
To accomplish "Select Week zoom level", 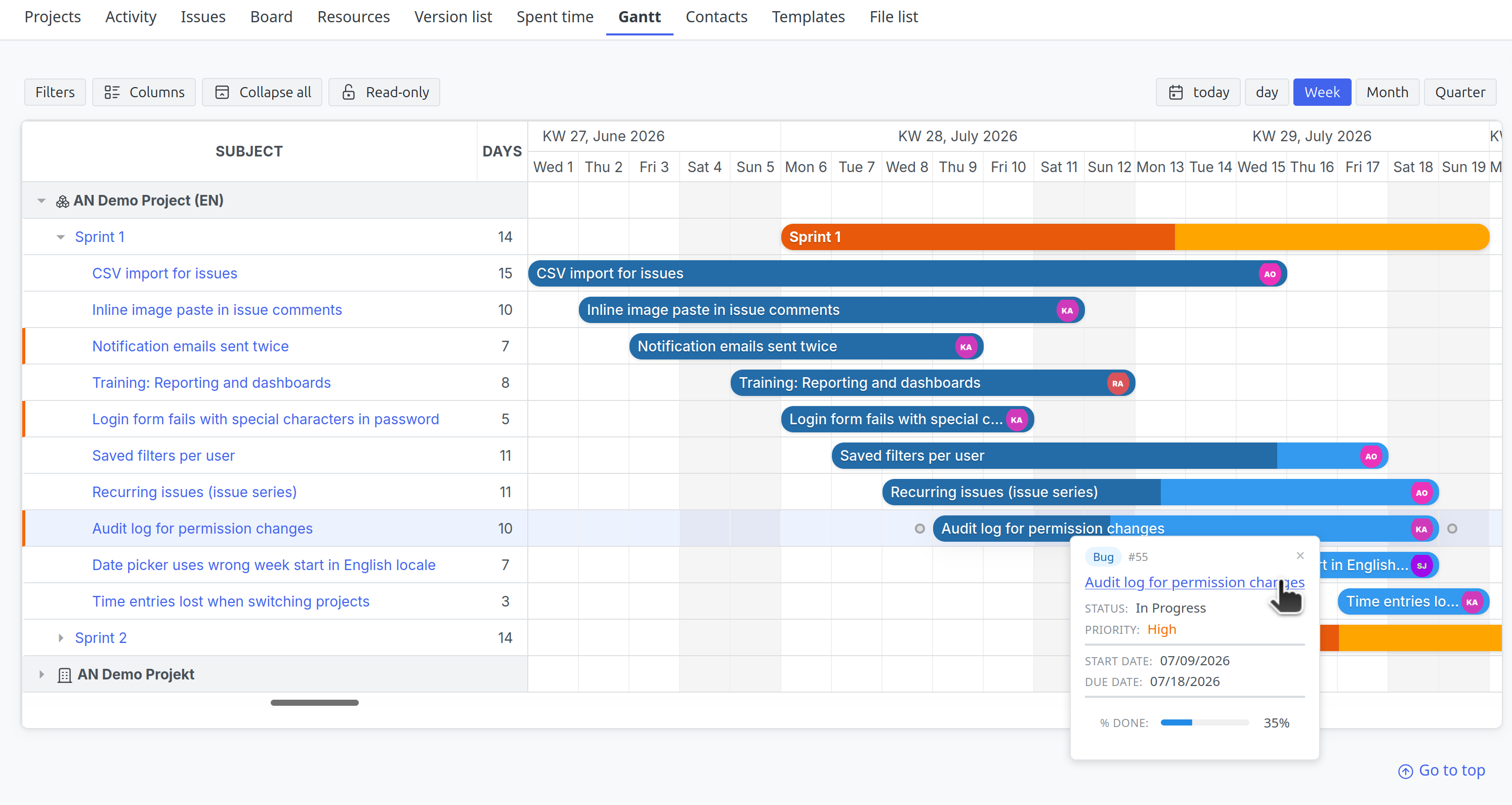I will 1322,92.
